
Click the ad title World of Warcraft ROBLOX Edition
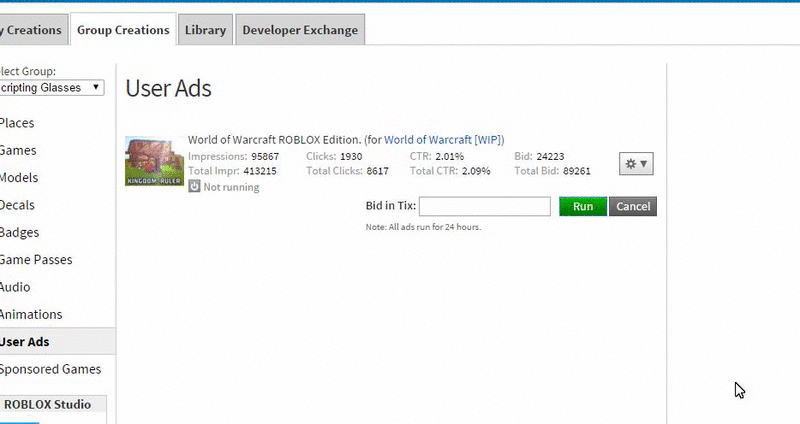[x=274, y=140]
